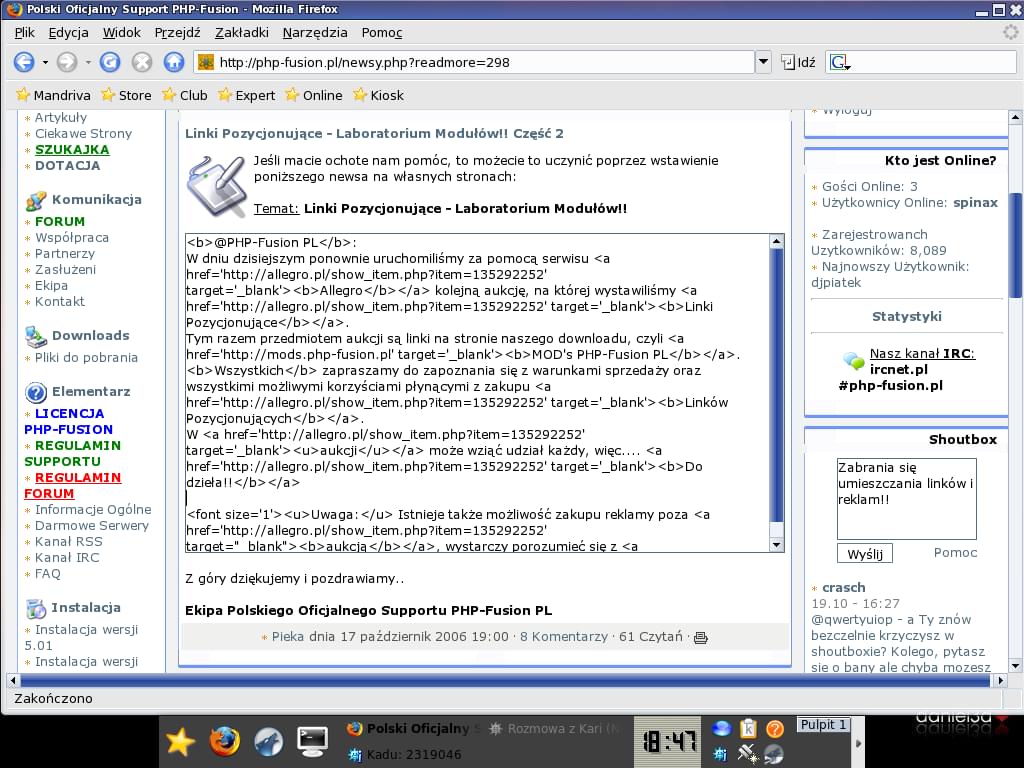Expand the Back button history dropdown
Image resolution: width=1024 pixels, height=768 pixels.
[x=45, y=62]
